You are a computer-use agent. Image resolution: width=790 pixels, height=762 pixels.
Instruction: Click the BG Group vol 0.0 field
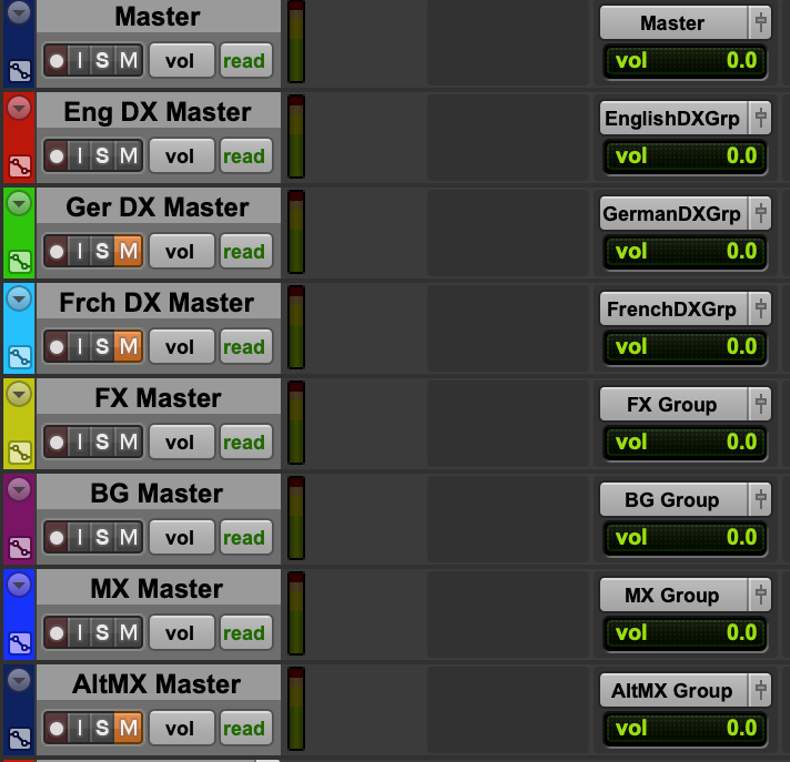[685, 537]
